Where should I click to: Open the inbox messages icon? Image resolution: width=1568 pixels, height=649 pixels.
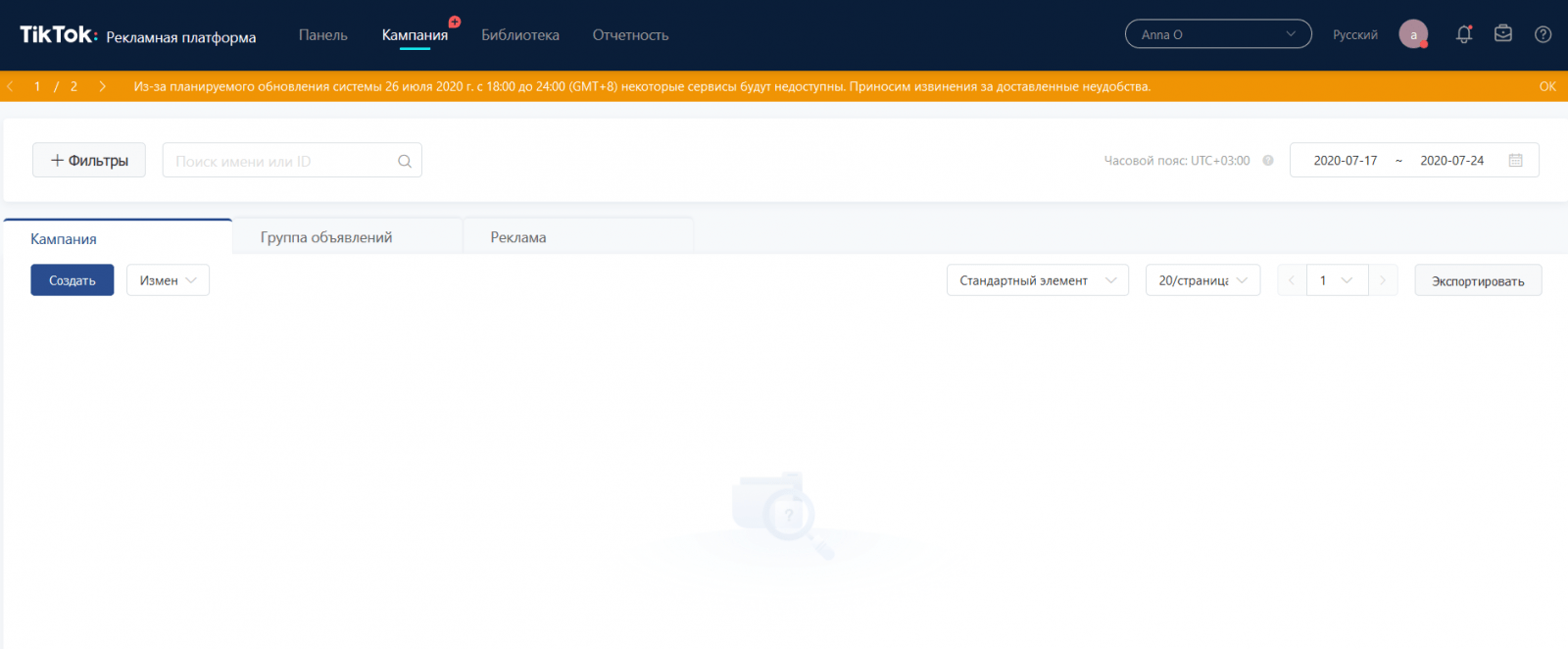[1503, 34]
